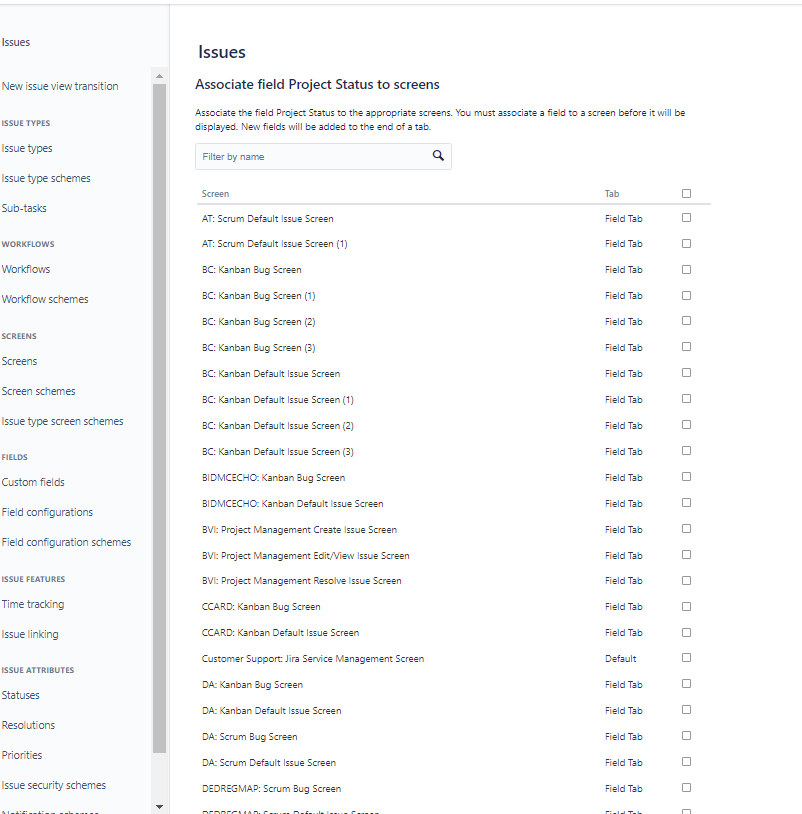
Task: Open Time tracking settings
Action: pos(32,603)
